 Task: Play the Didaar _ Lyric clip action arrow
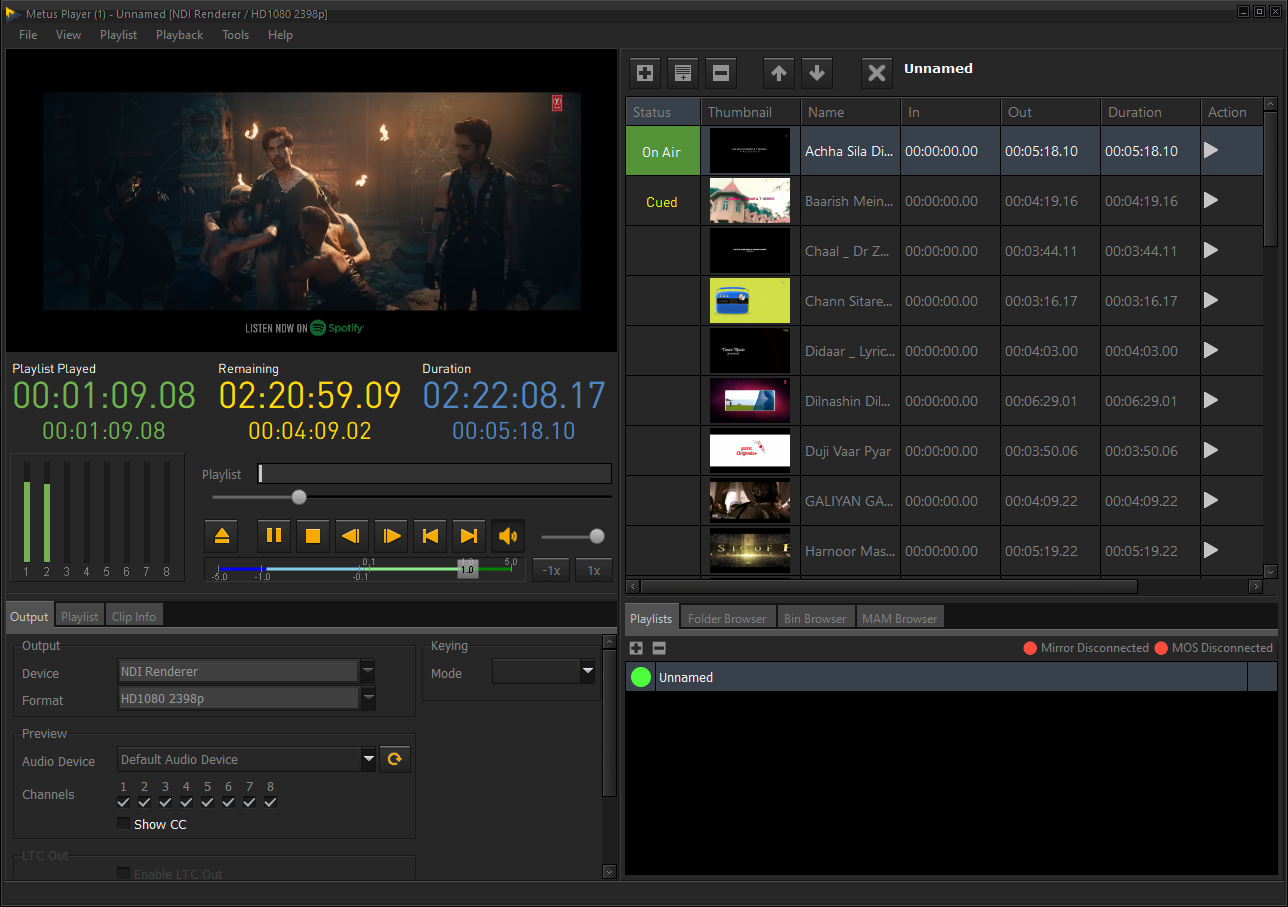coord(1211,350)
